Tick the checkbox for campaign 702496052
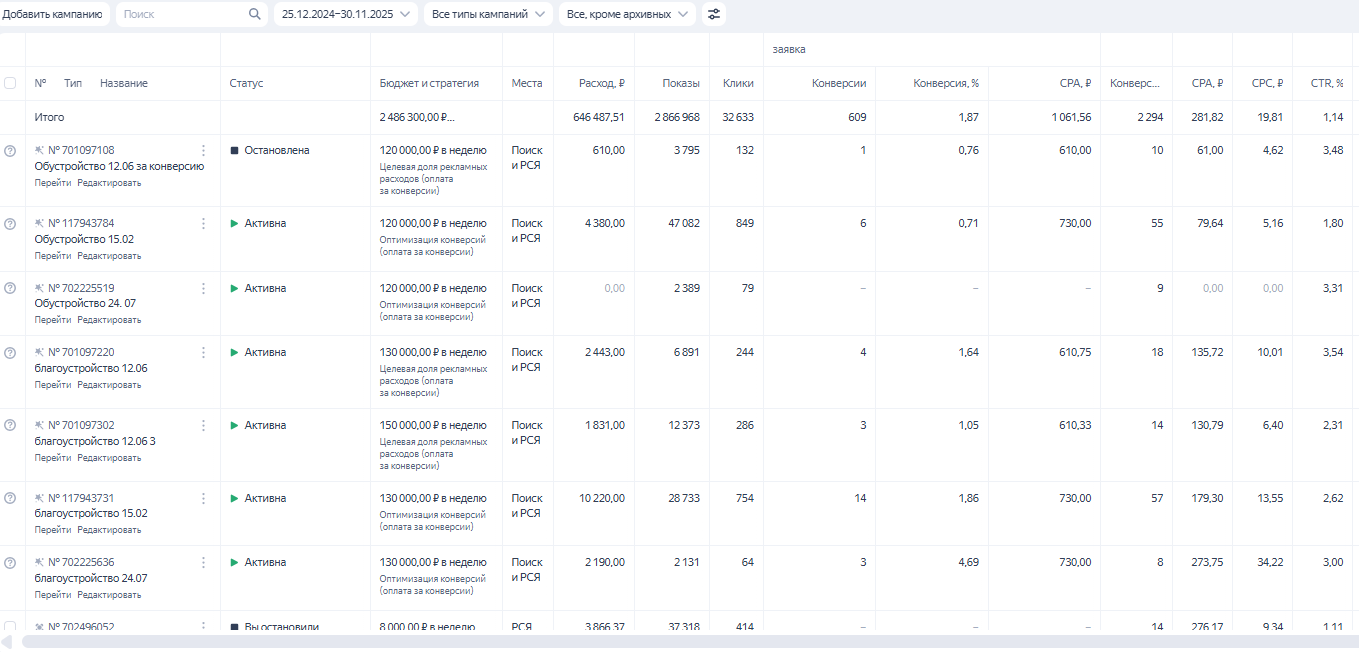The width and height of the screenshot is (1359, 652). pos(10,627)
